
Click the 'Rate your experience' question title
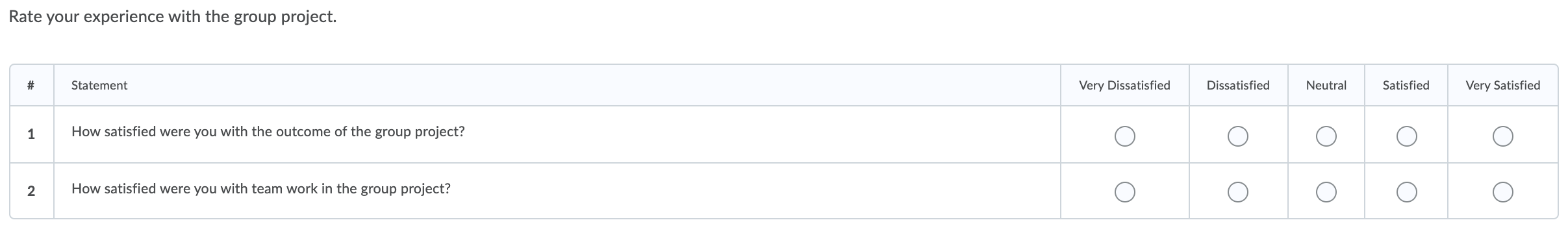coord(173,17)
